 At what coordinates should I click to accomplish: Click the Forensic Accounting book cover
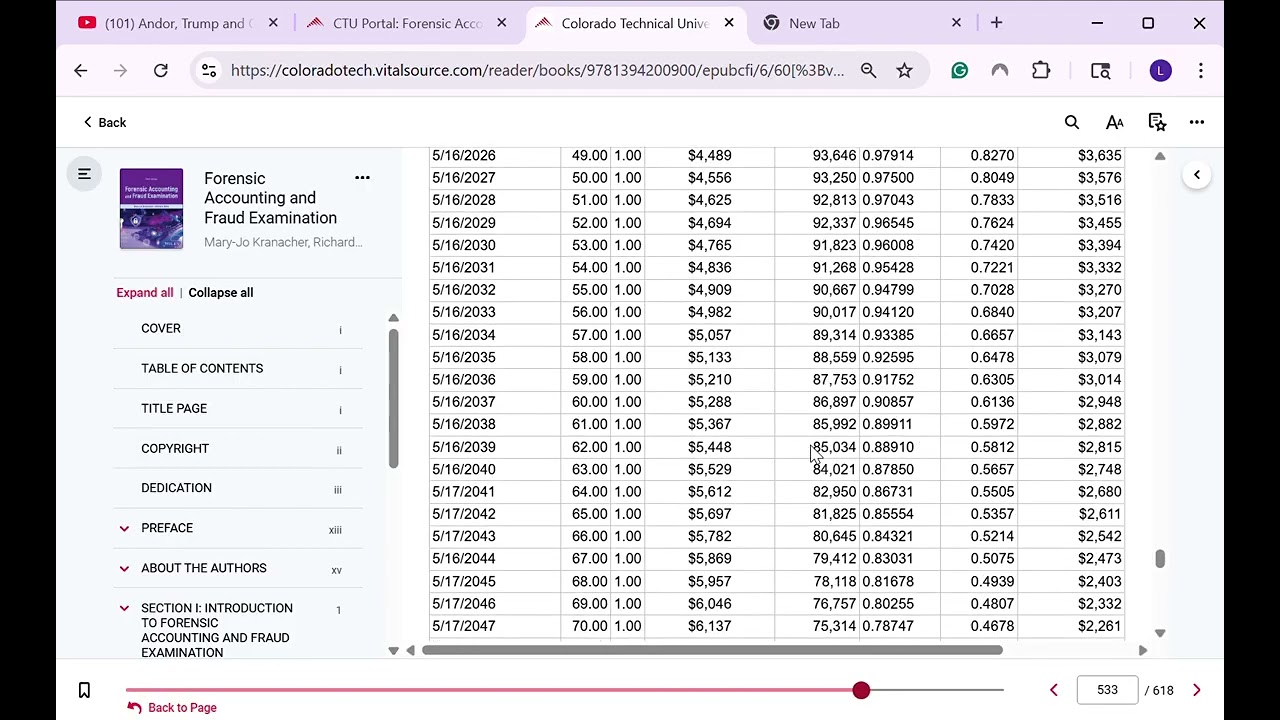(x=151, y=209)
